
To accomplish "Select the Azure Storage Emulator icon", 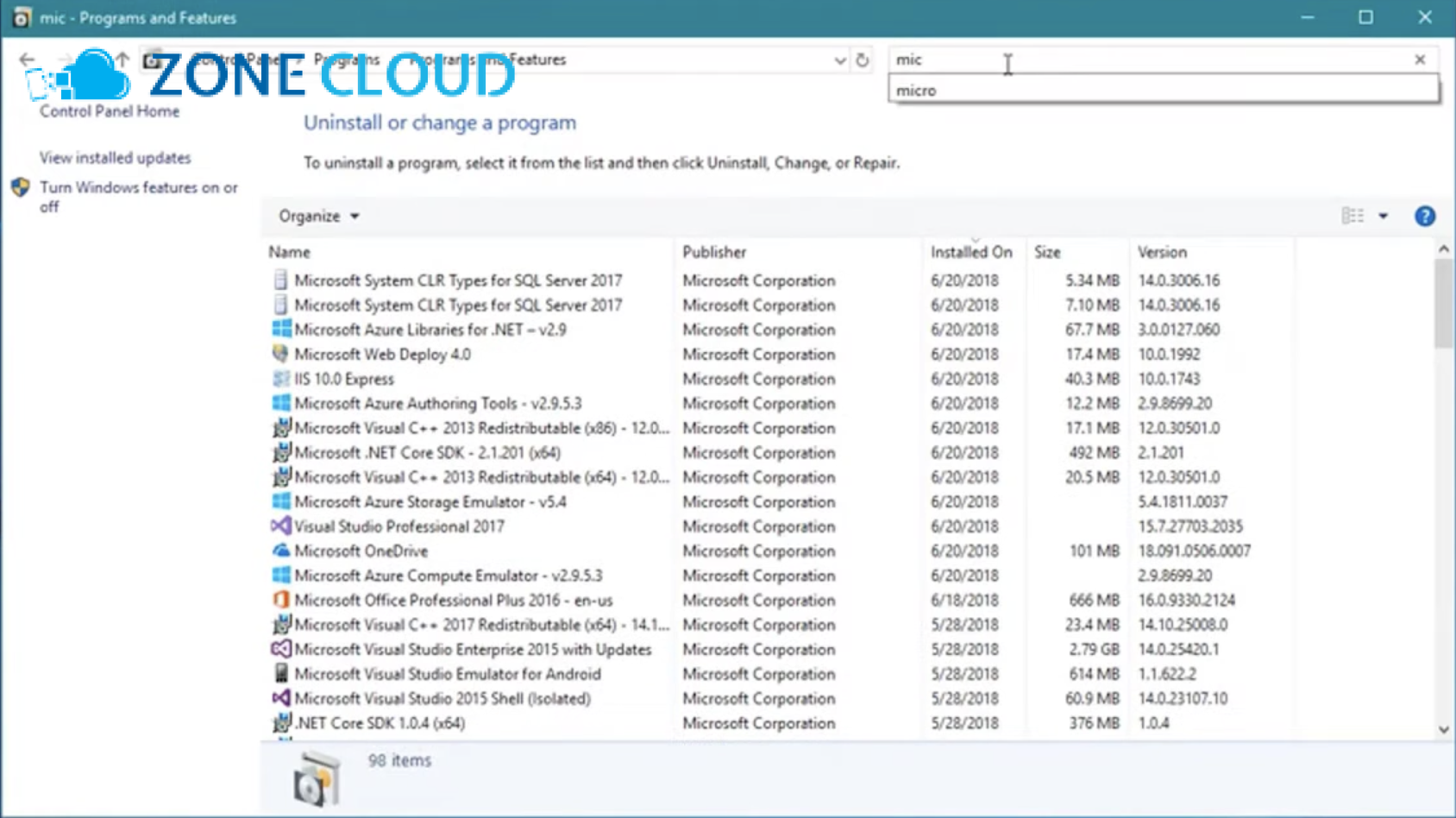I will [280, 501].
